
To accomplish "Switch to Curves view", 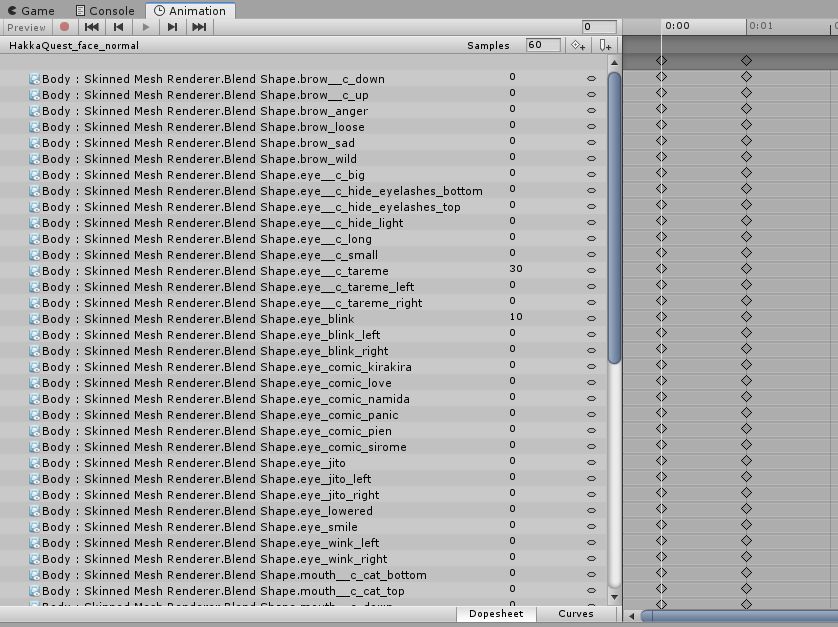I will pos(575,614).
